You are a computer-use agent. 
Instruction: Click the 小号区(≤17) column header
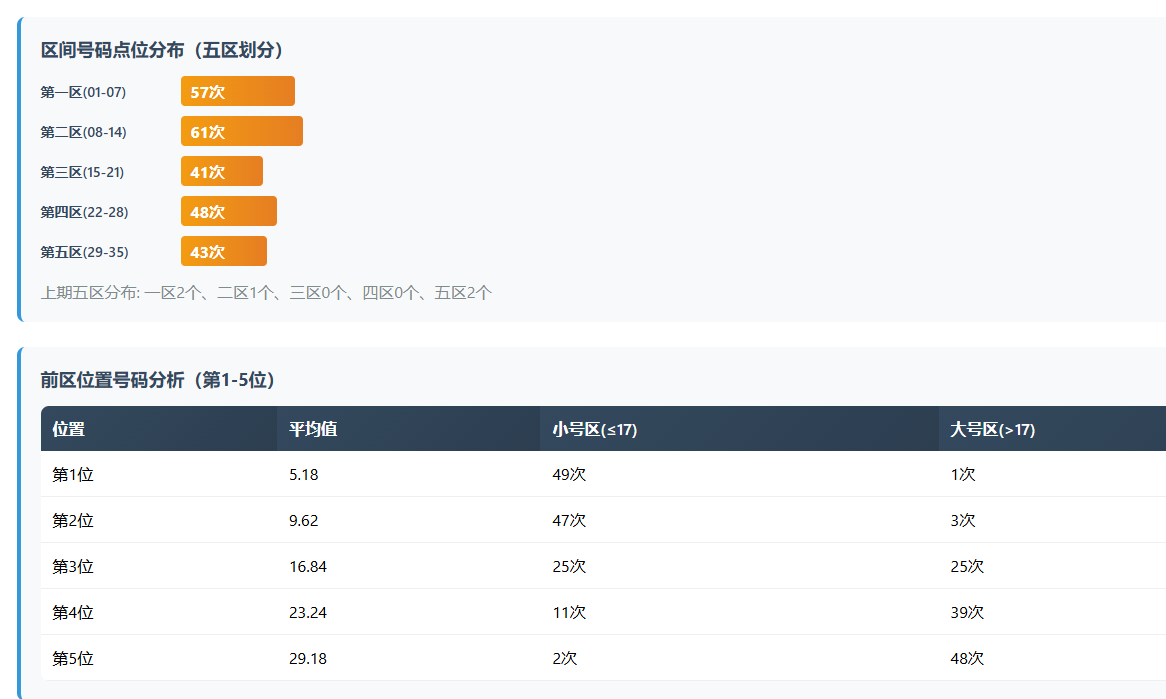[594, 429]
